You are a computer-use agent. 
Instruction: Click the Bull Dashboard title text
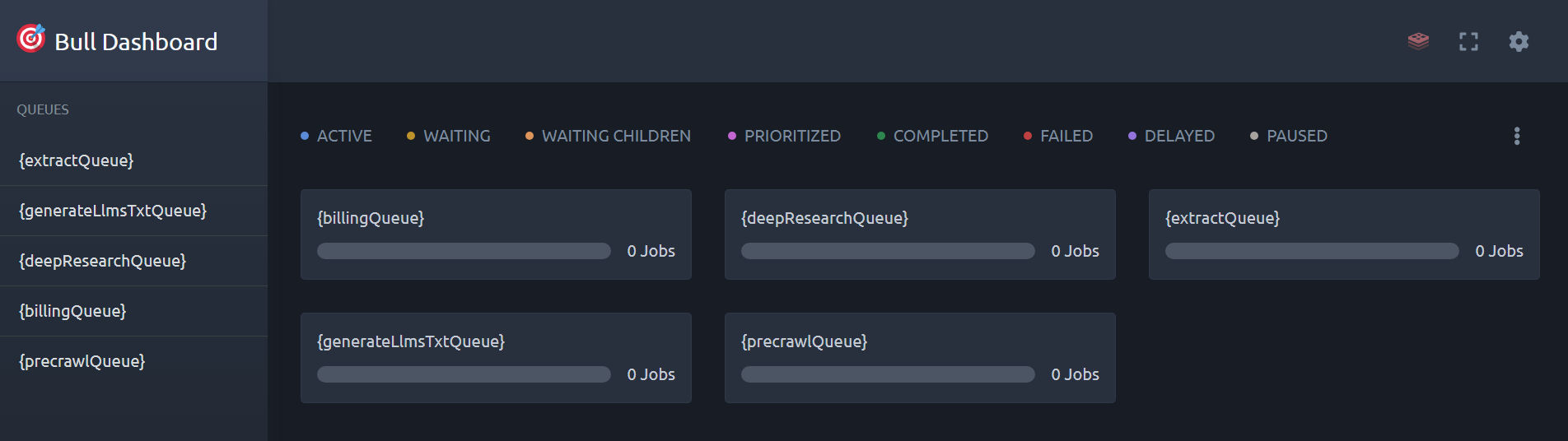pos(136,42)
